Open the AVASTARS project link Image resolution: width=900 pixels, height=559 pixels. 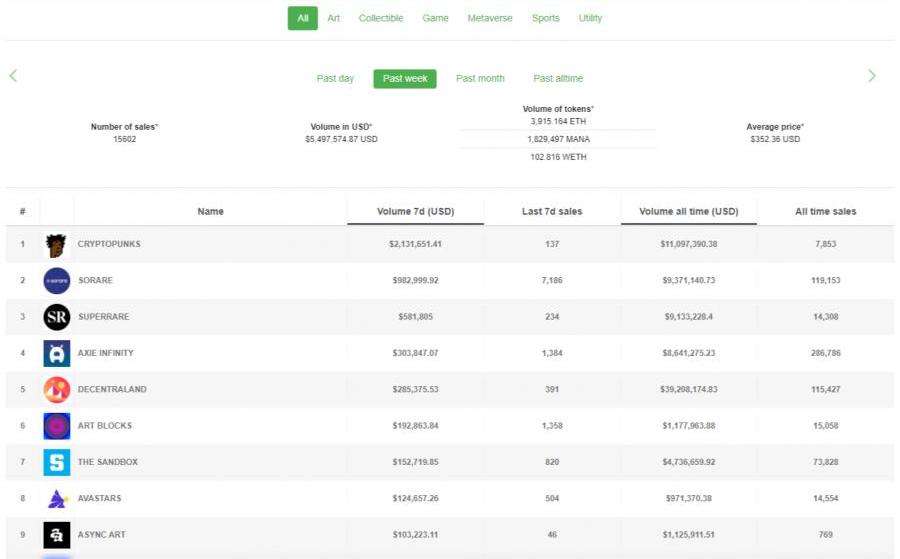point(99,498)
